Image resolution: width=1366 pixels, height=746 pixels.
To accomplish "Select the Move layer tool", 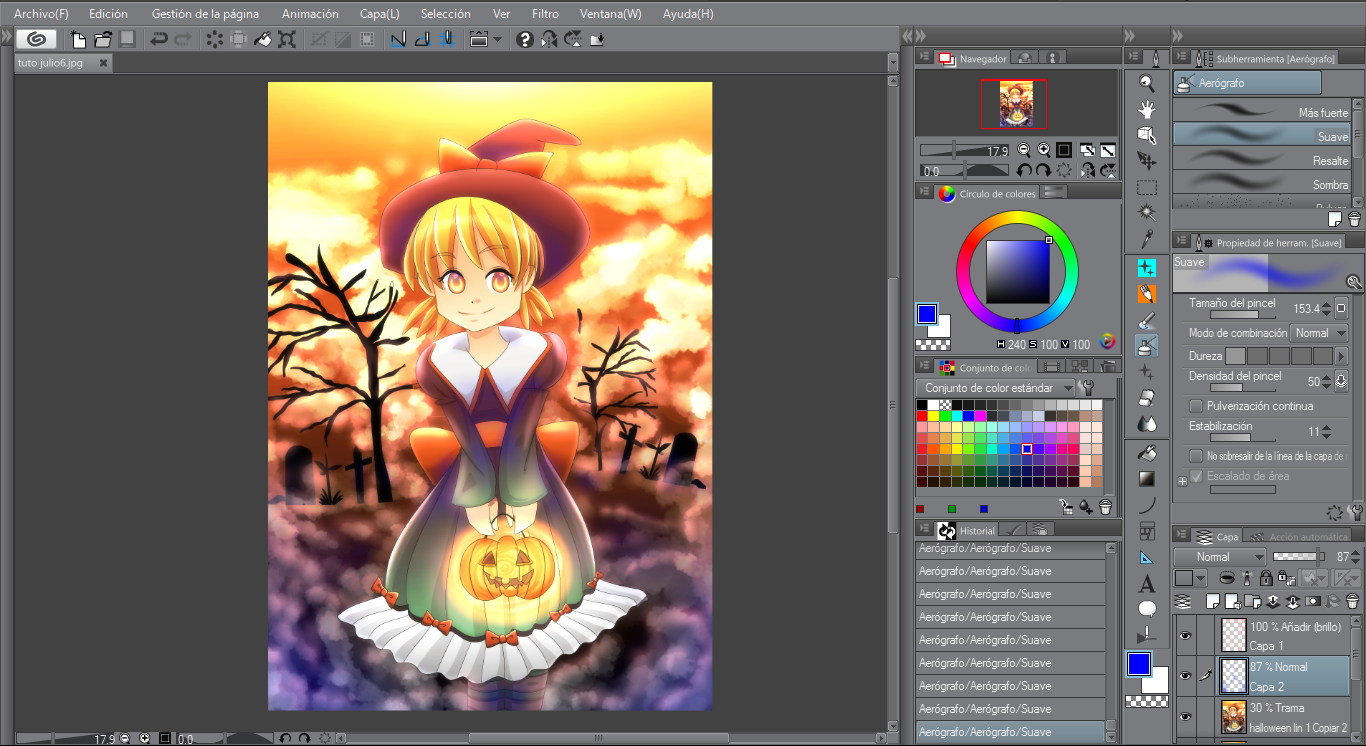I will click(x=1147, y=161).
